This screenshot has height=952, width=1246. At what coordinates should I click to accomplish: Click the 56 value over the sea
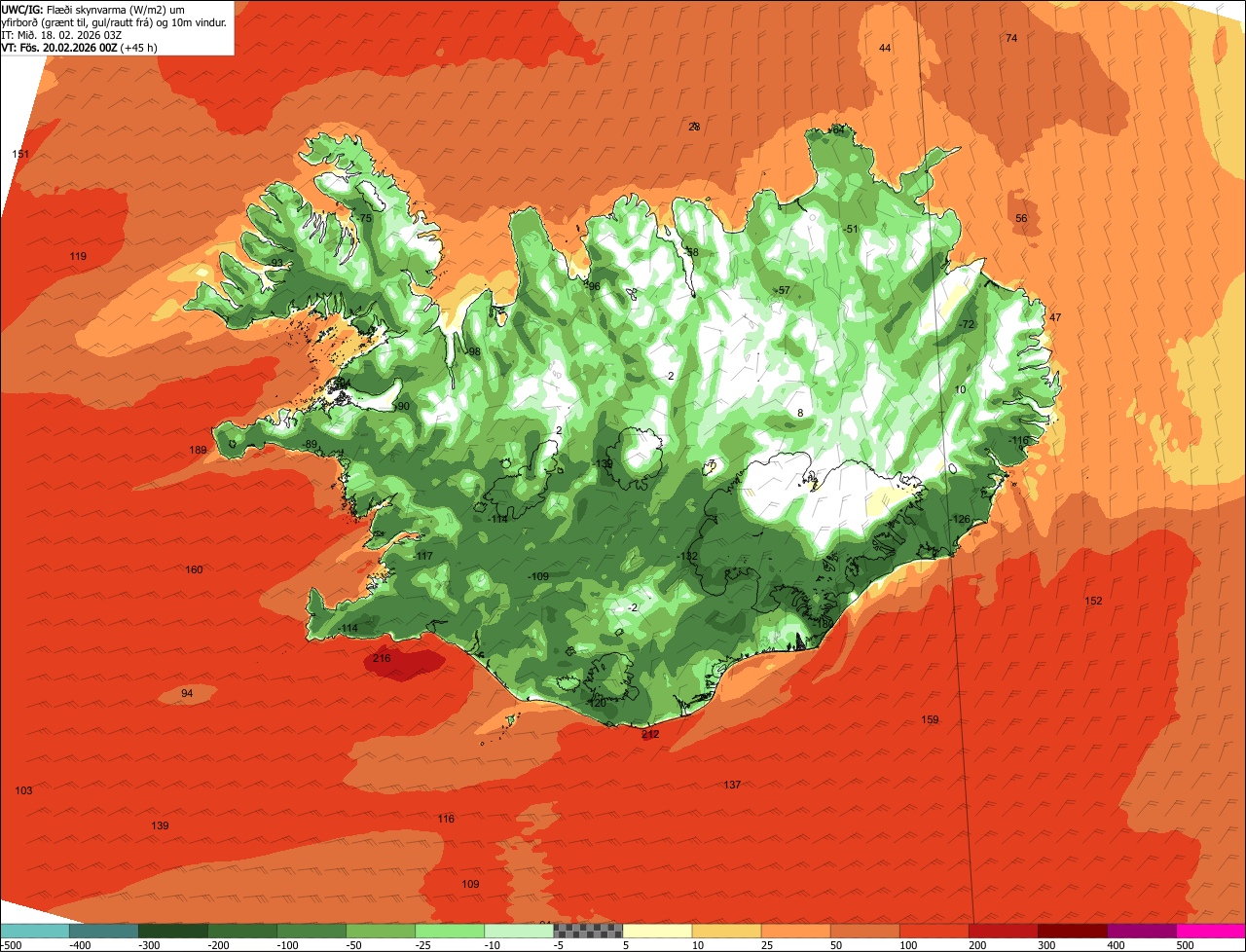(1021, 219)
